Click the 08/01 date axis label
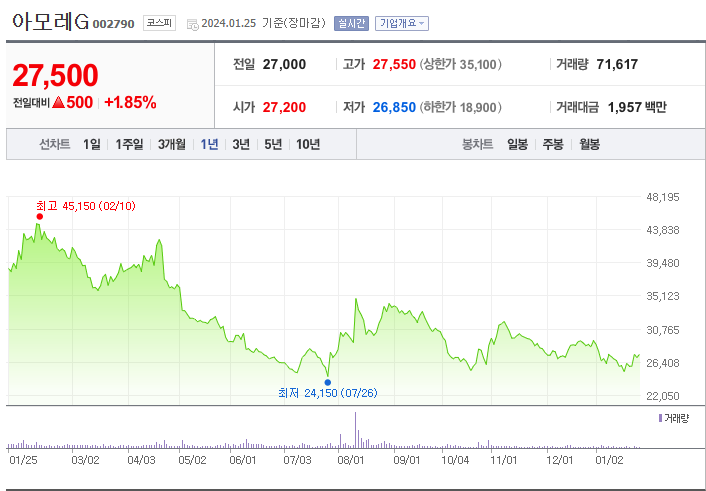 [x=351, y=460]
